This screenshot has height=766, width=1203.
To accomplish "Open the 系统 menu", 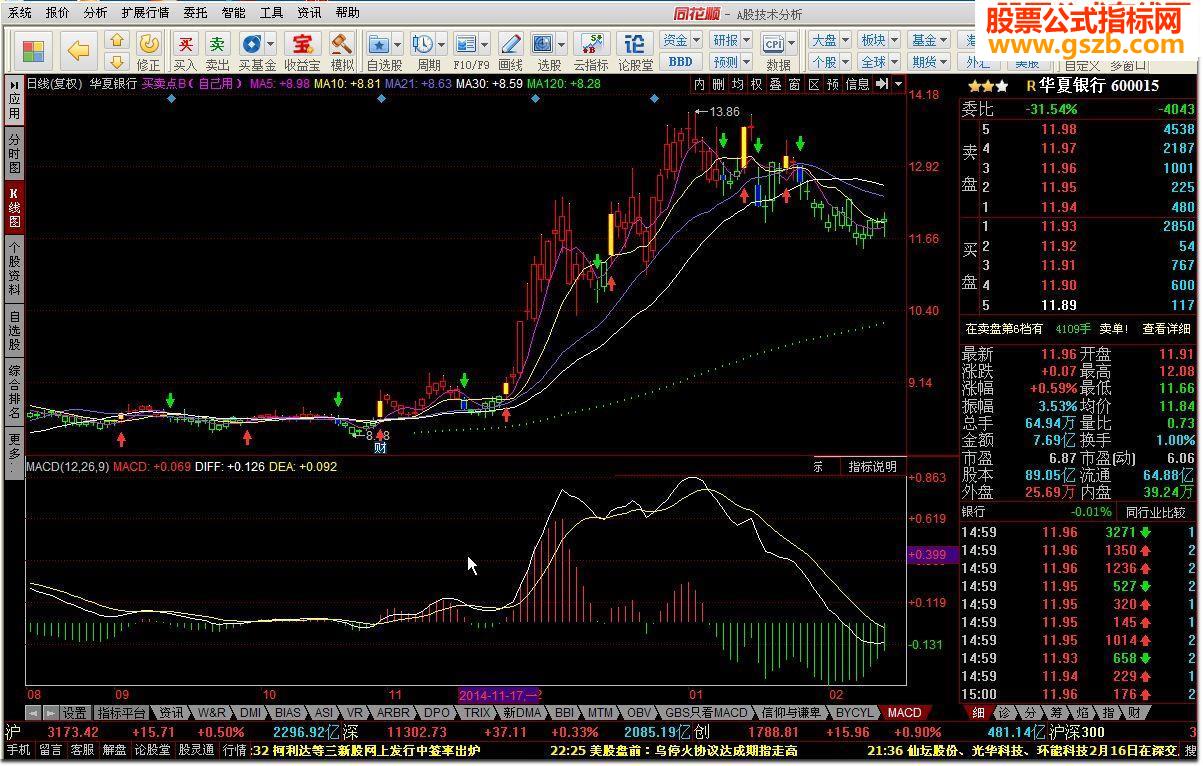I will coord(20,13).
